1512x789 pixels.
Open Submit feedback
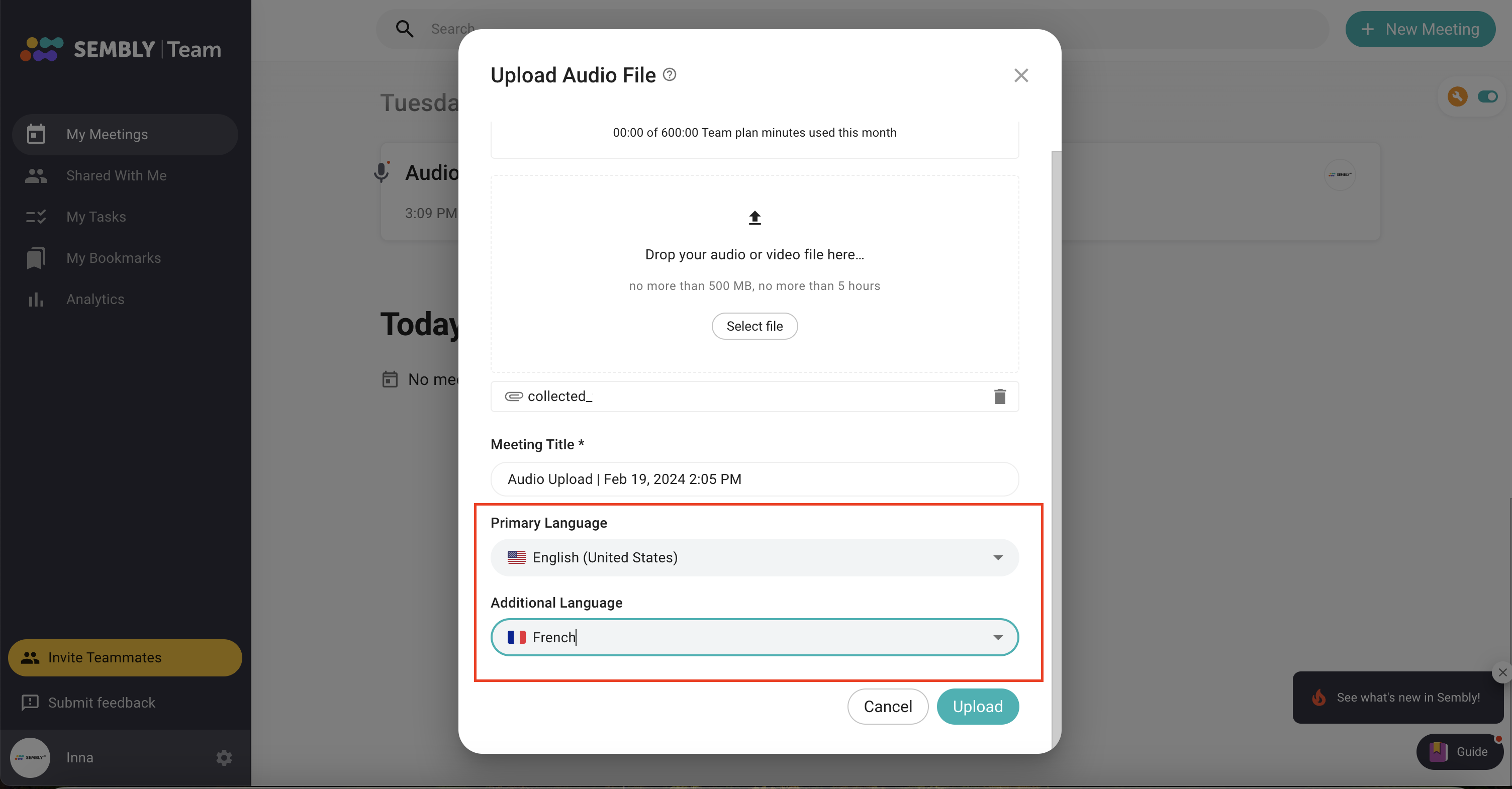(101, 702)
